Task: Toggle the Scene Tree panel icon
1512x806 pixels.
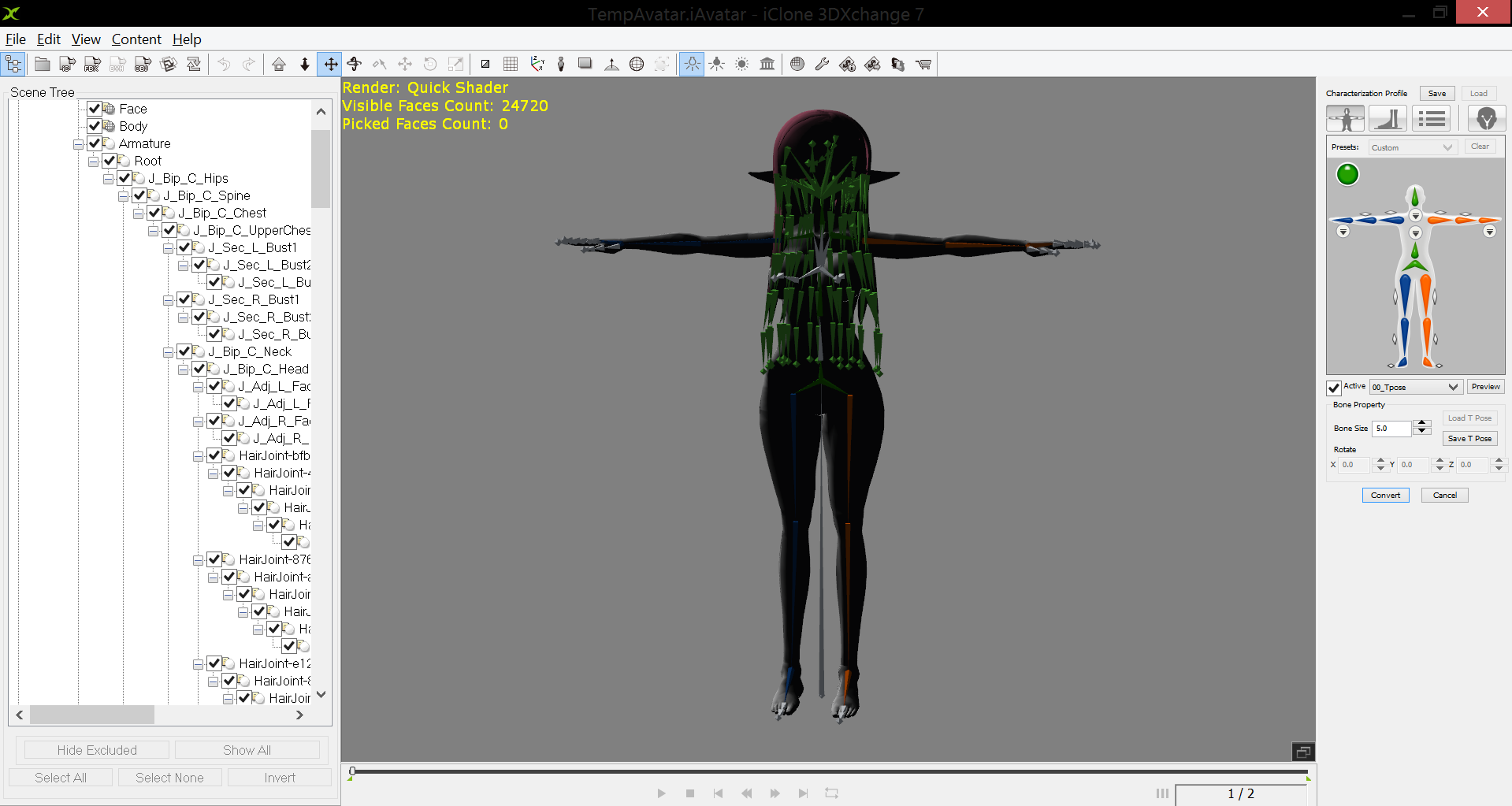Action: pos(14,65)
